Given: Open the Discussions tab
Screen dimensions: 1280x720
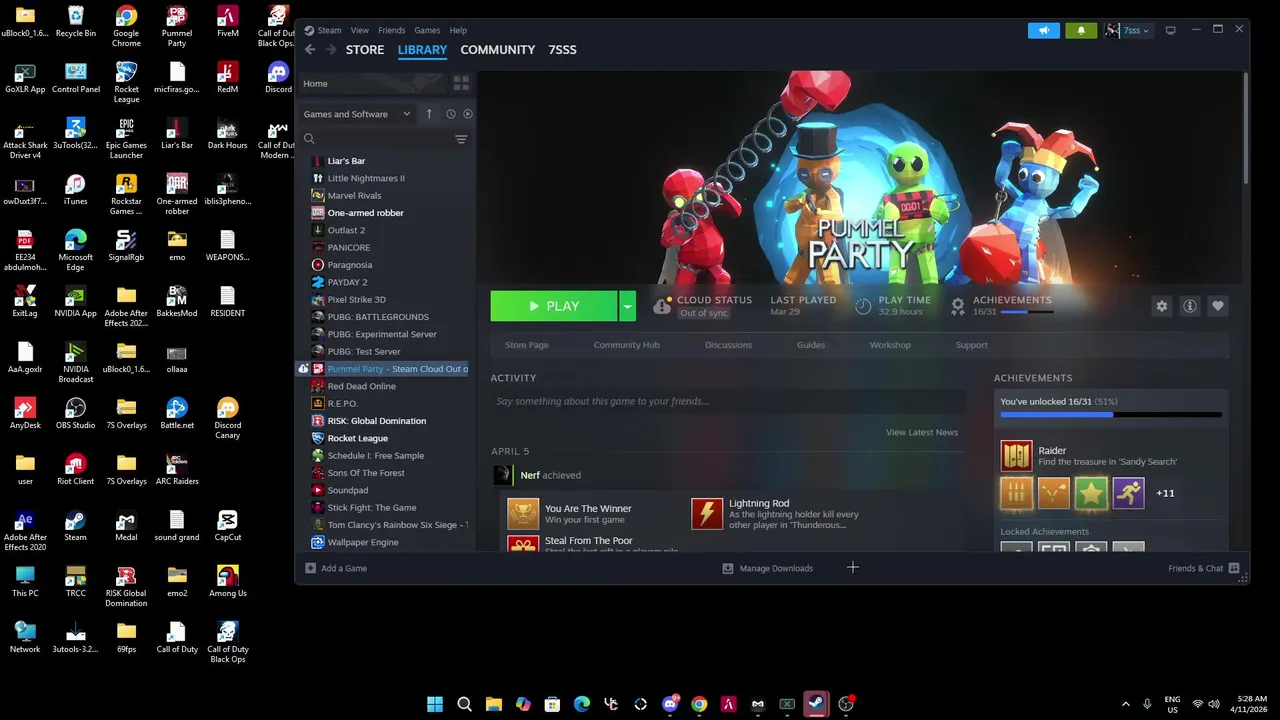Looking at the screenshot, I should (x=728, y=345).
